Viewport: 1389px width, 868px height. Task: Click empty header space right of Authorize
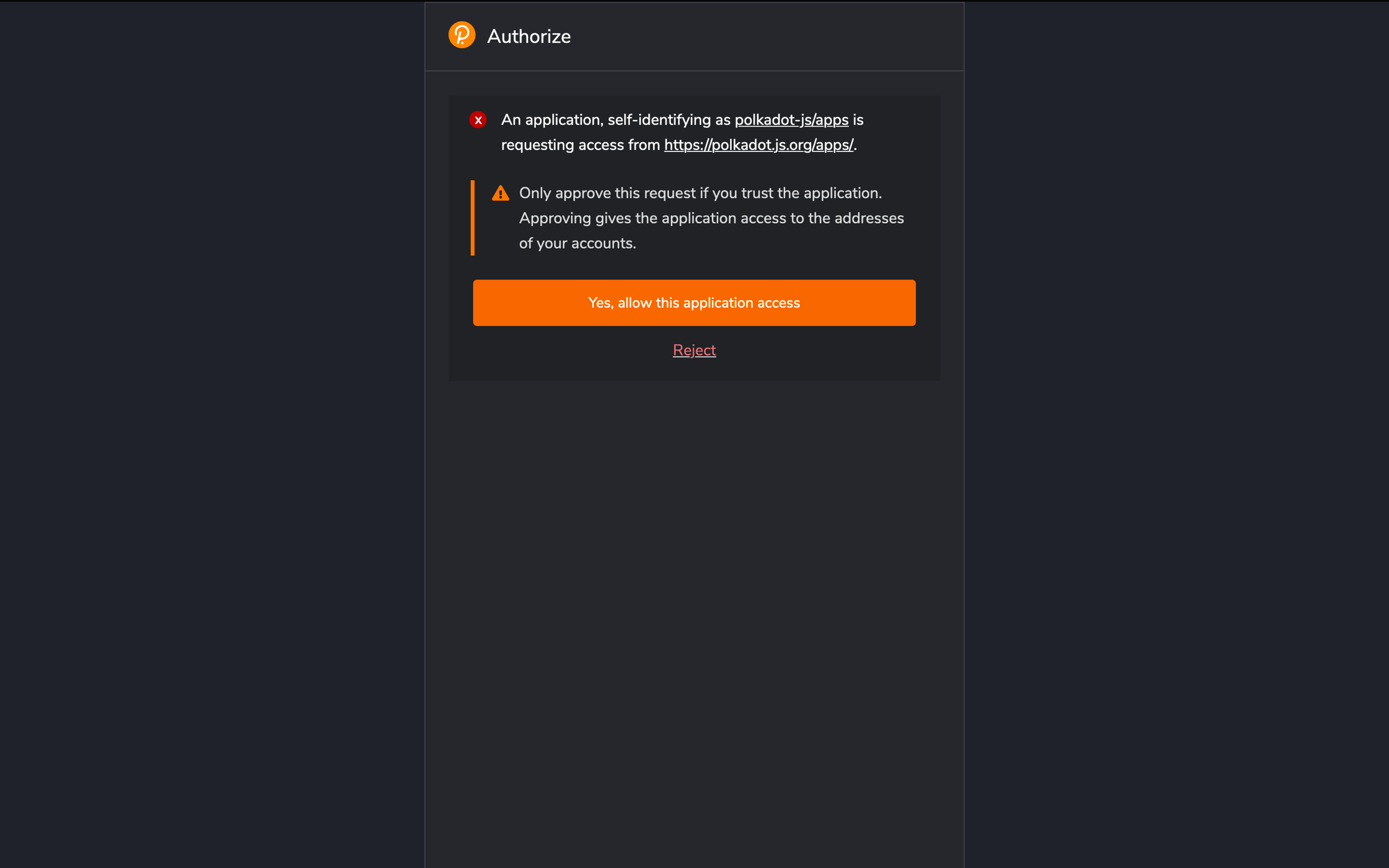(x=784, y=37)
